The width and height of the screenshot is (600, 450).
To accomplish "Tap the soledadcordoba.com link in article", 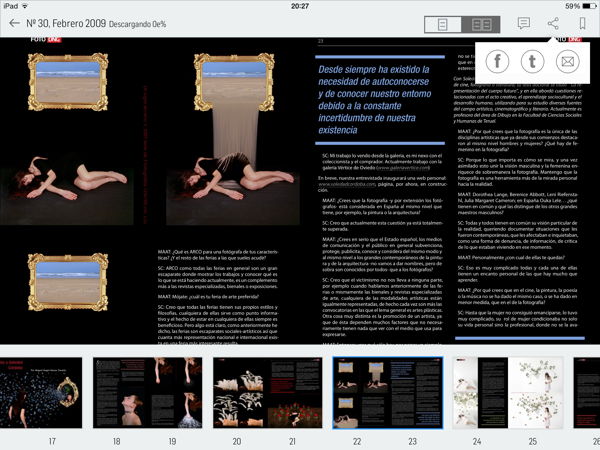I will click(347, 184).
